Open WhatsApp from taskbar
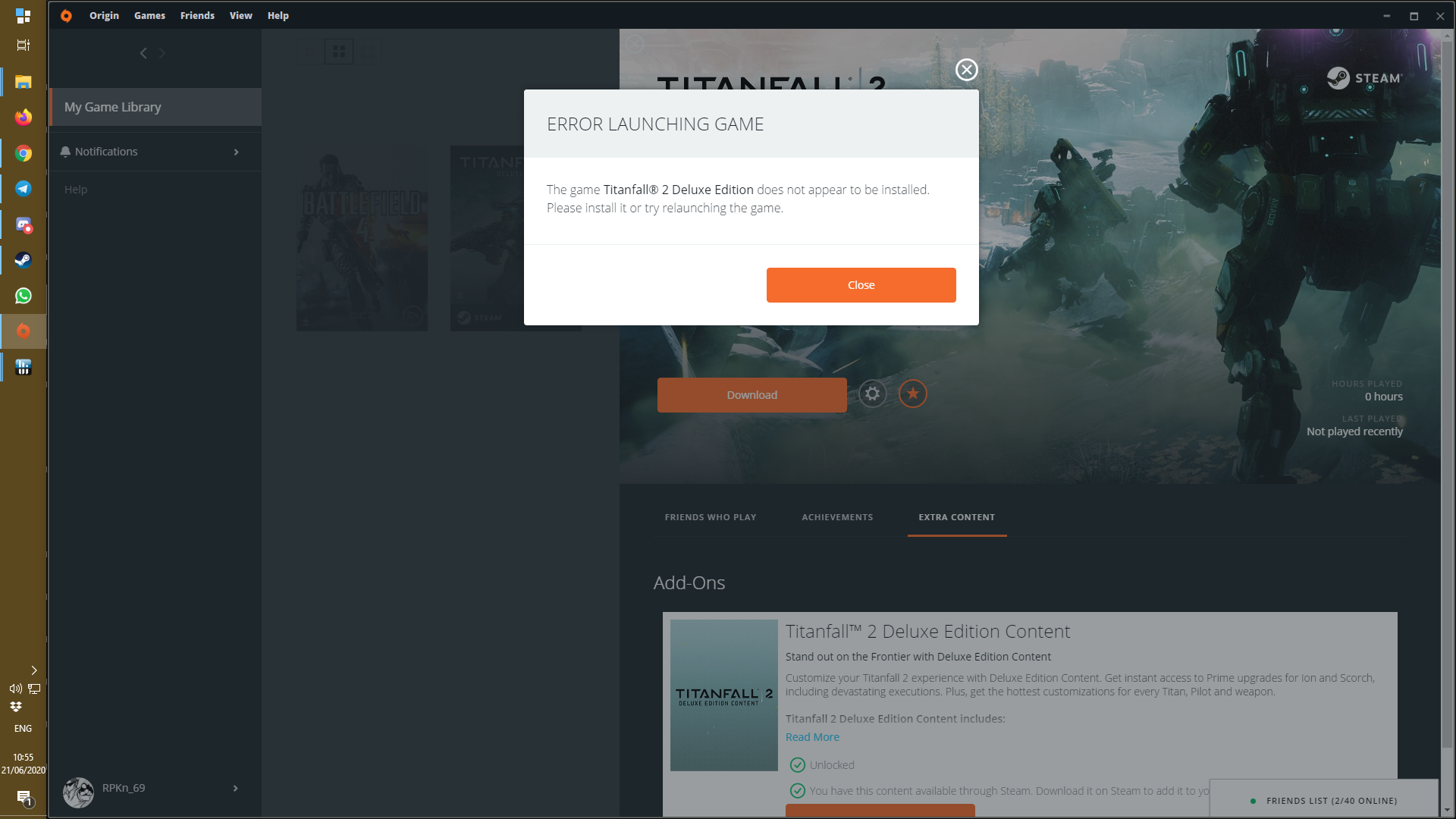Screen dimensions: 1456x819 coord(24,296)
